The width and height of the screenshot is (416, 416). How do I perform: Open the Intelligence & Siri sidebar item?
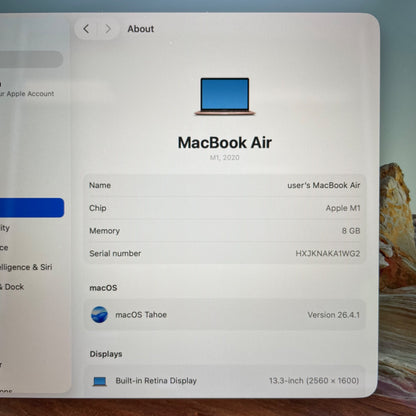click(26, 267)
